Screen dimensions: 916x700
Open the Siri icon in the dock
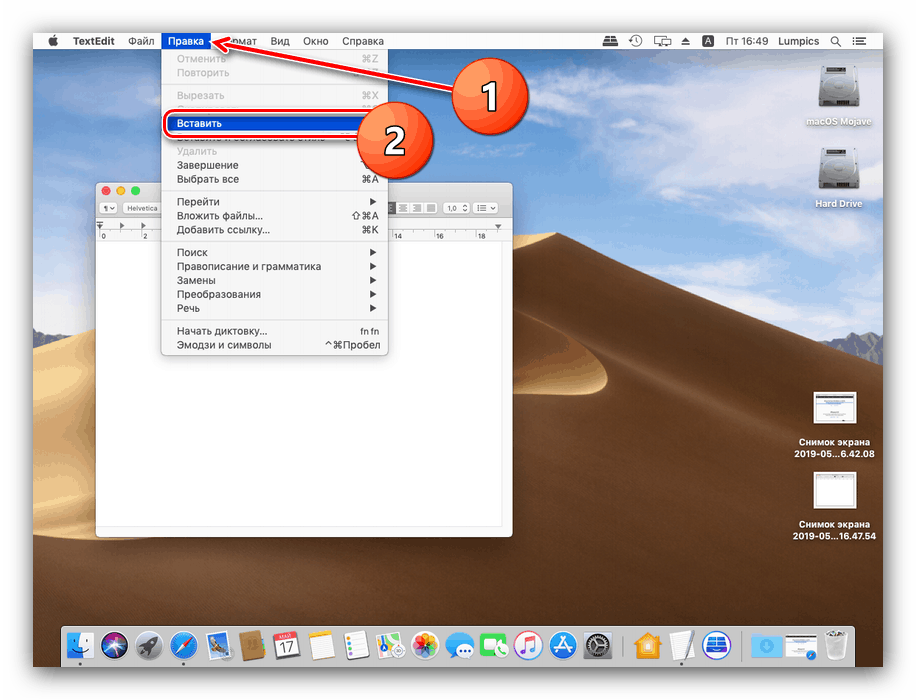[x=114, y=646]
